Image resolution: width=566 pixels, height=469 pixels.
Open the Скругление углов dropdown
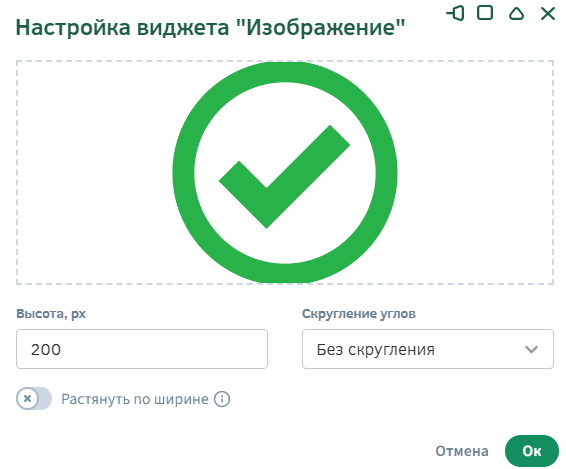point(428,349)
